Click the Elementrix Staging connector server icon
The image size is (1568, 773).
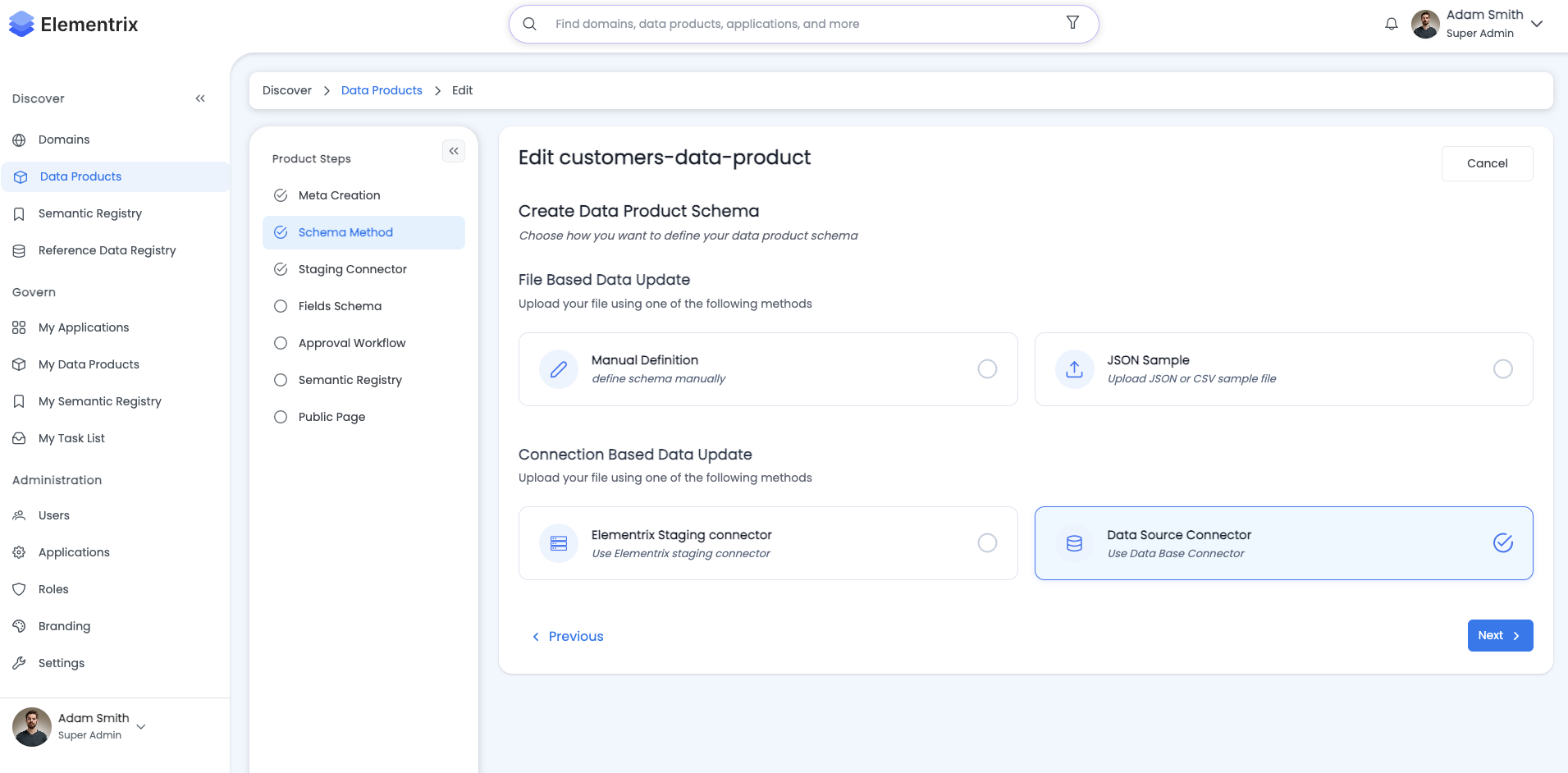(x=559, y=543)
